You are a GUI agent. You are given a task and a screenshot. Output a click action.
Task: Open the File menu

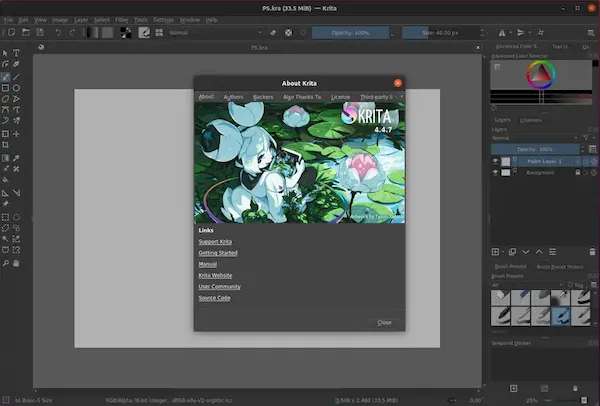tap(8, 20)
